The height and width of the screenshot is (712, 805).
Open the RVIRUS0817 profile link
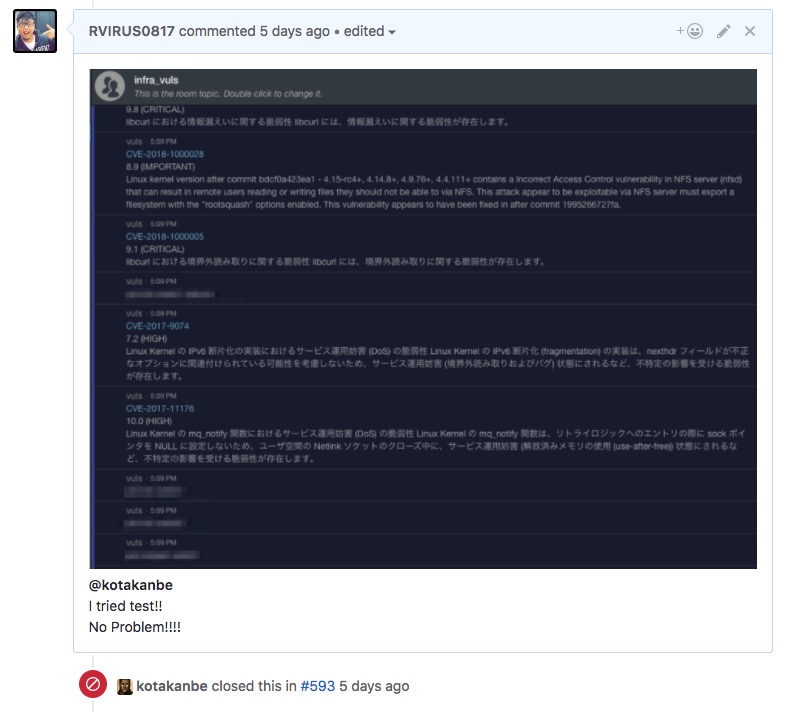tap(131, 31)
